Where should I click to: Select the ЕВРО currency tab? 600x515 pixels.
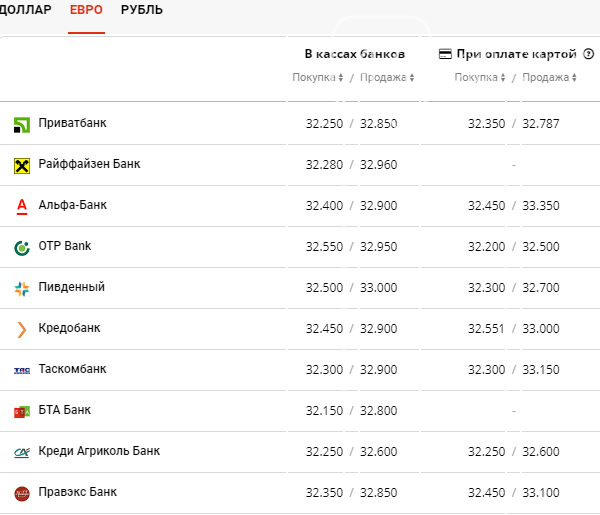(x=86, y=10)
